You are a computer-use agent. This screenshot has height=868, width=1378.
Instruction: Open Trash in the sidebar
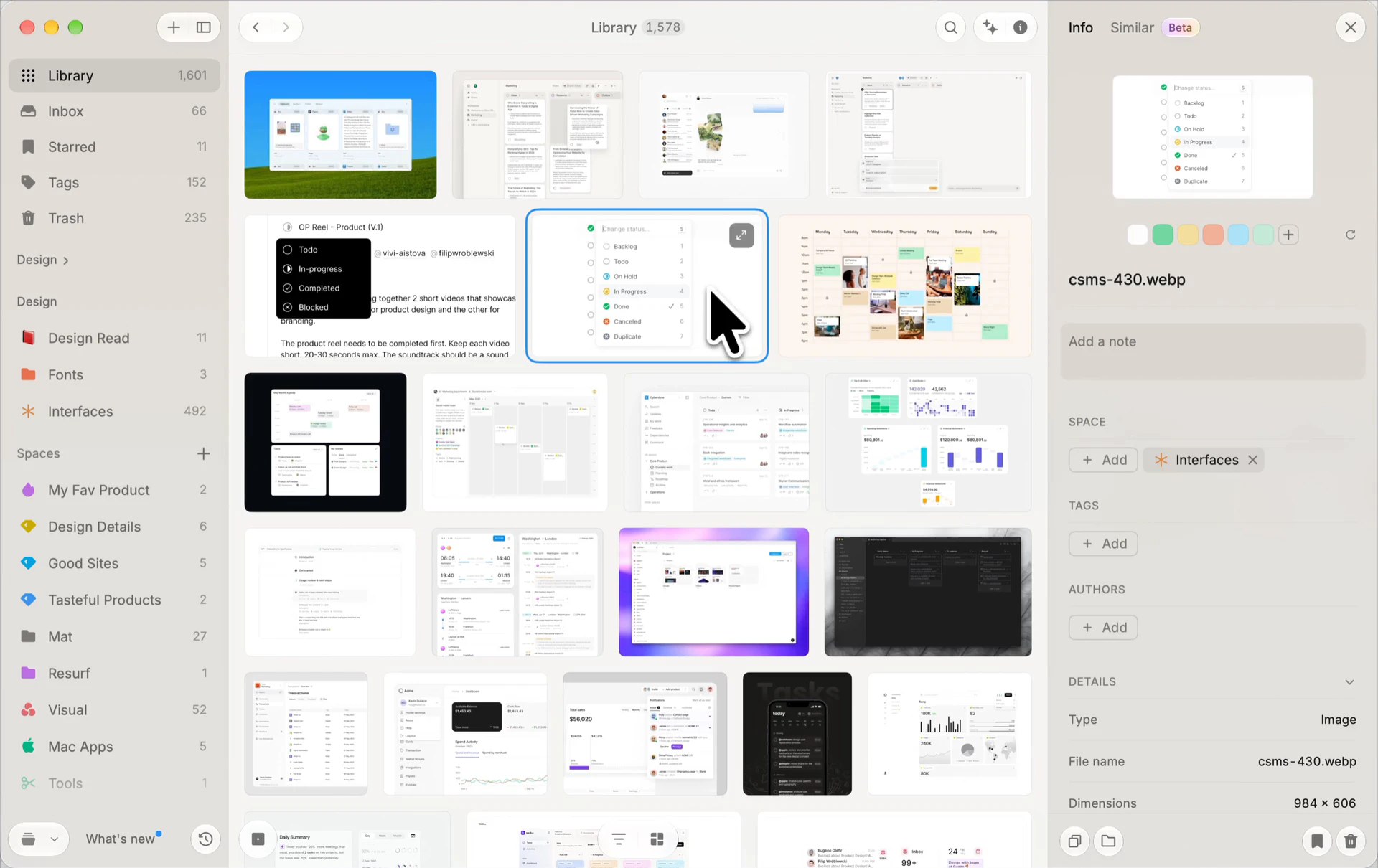pos(114,217)
